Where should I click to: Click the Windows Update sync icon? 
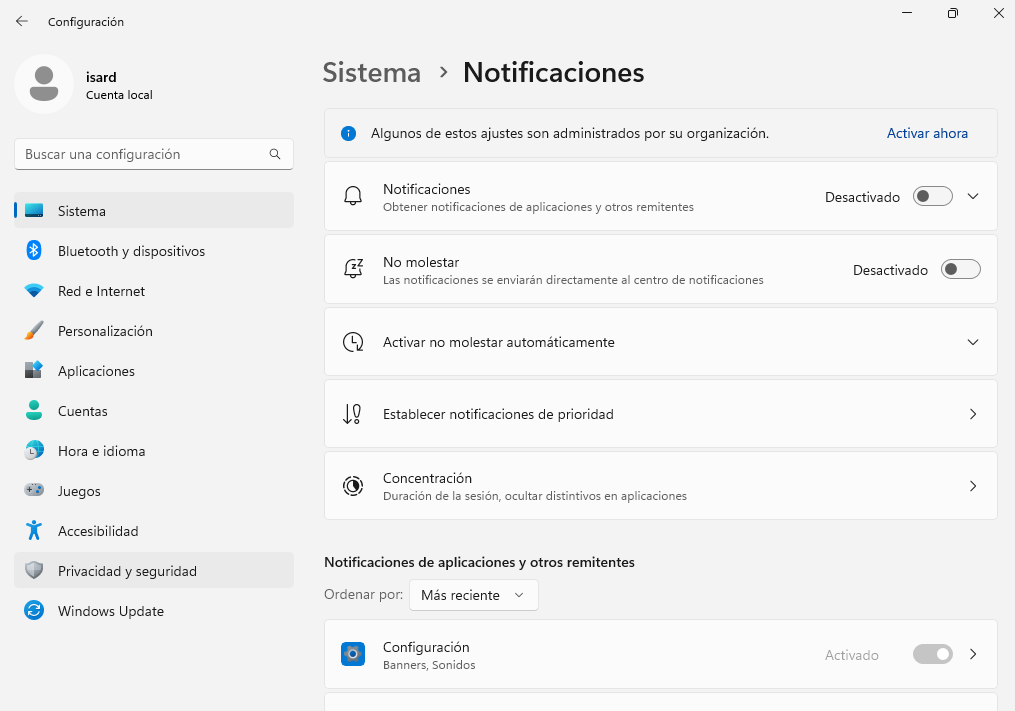[x=34, y=611]
